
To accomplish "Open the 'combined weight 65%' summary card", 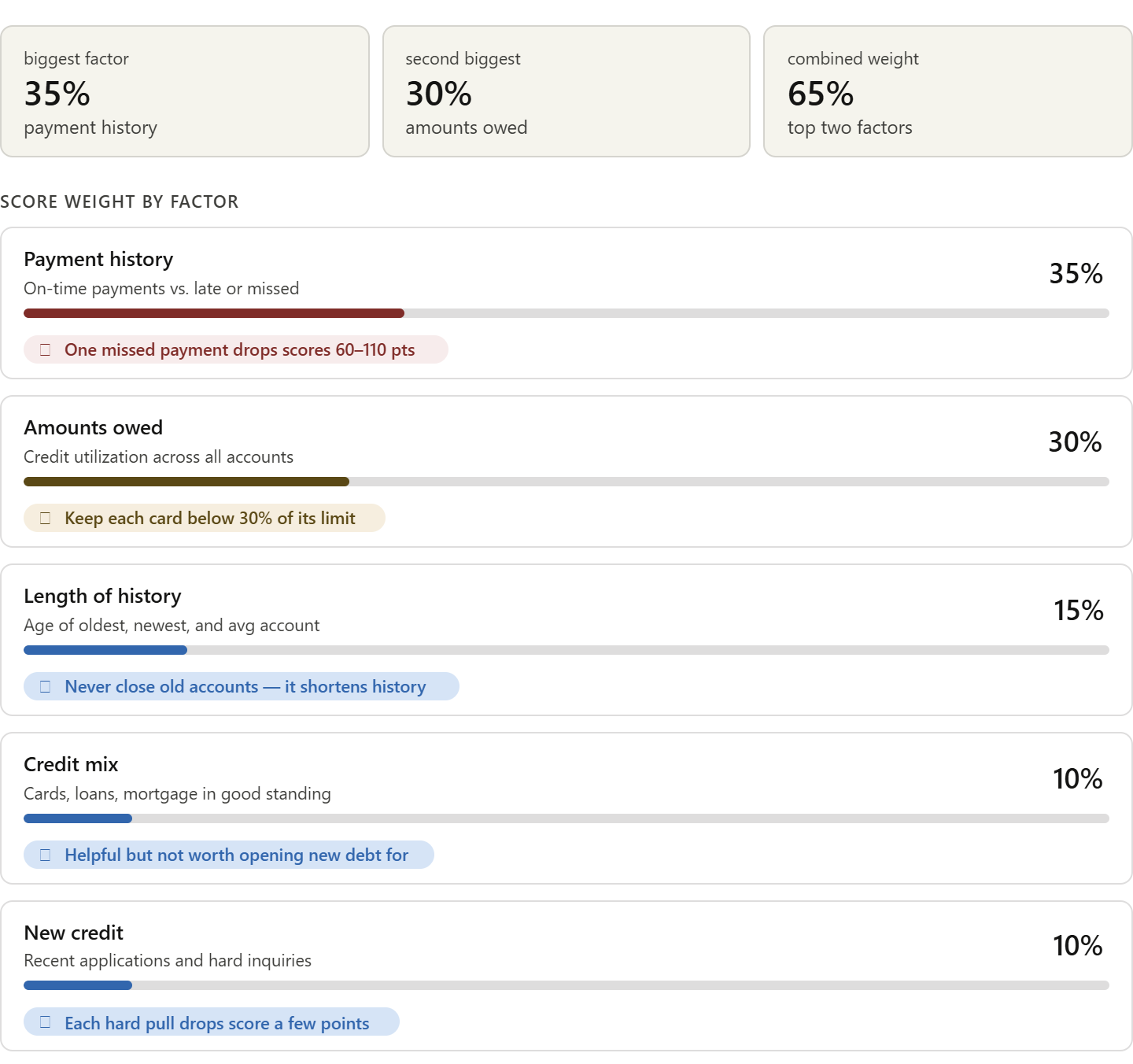I will point(948,91).
